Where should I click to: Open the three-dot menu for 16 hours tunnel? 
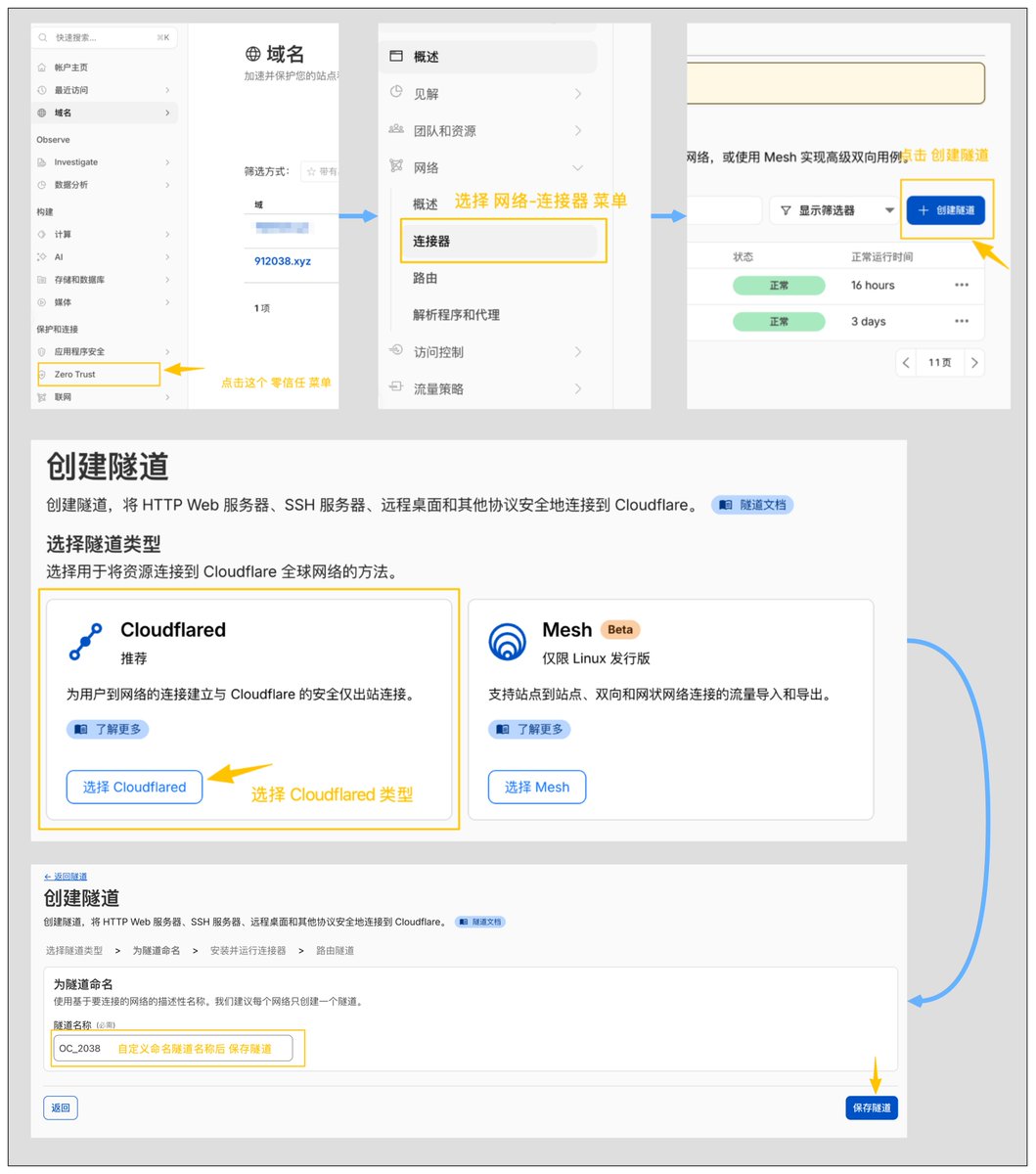point(962,285)
